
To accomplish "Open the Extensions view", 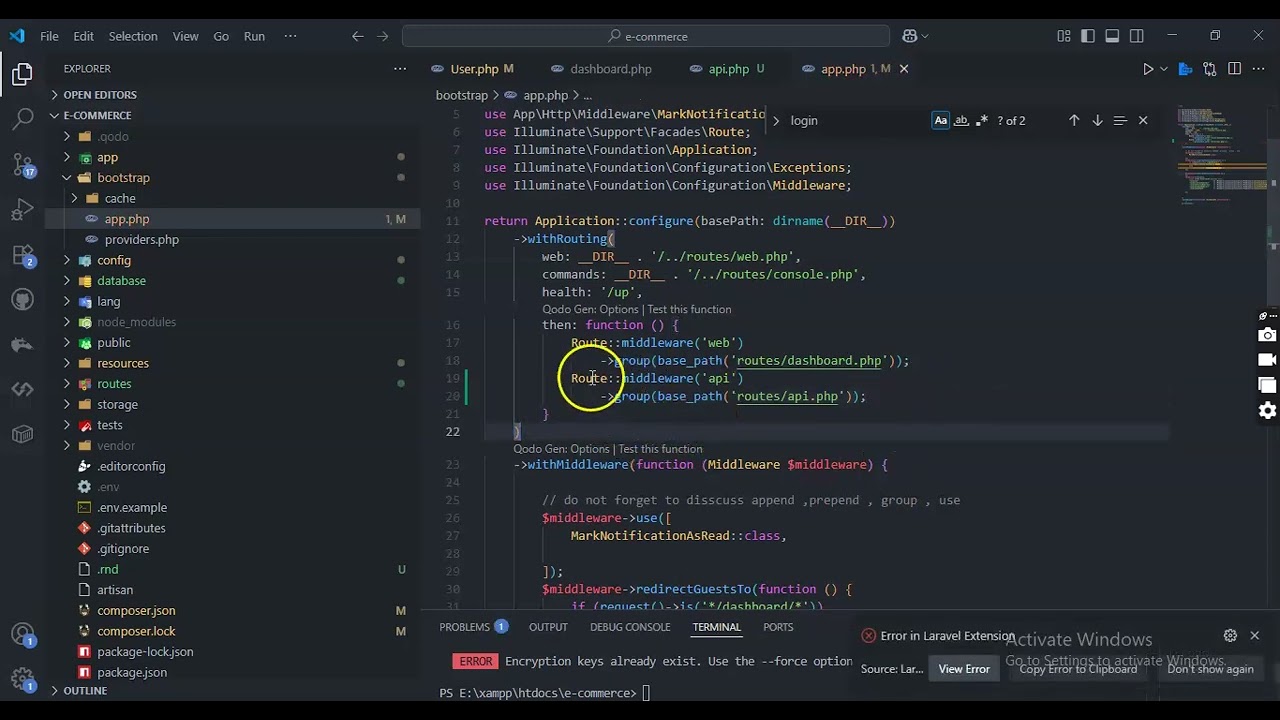I will 22,255.
